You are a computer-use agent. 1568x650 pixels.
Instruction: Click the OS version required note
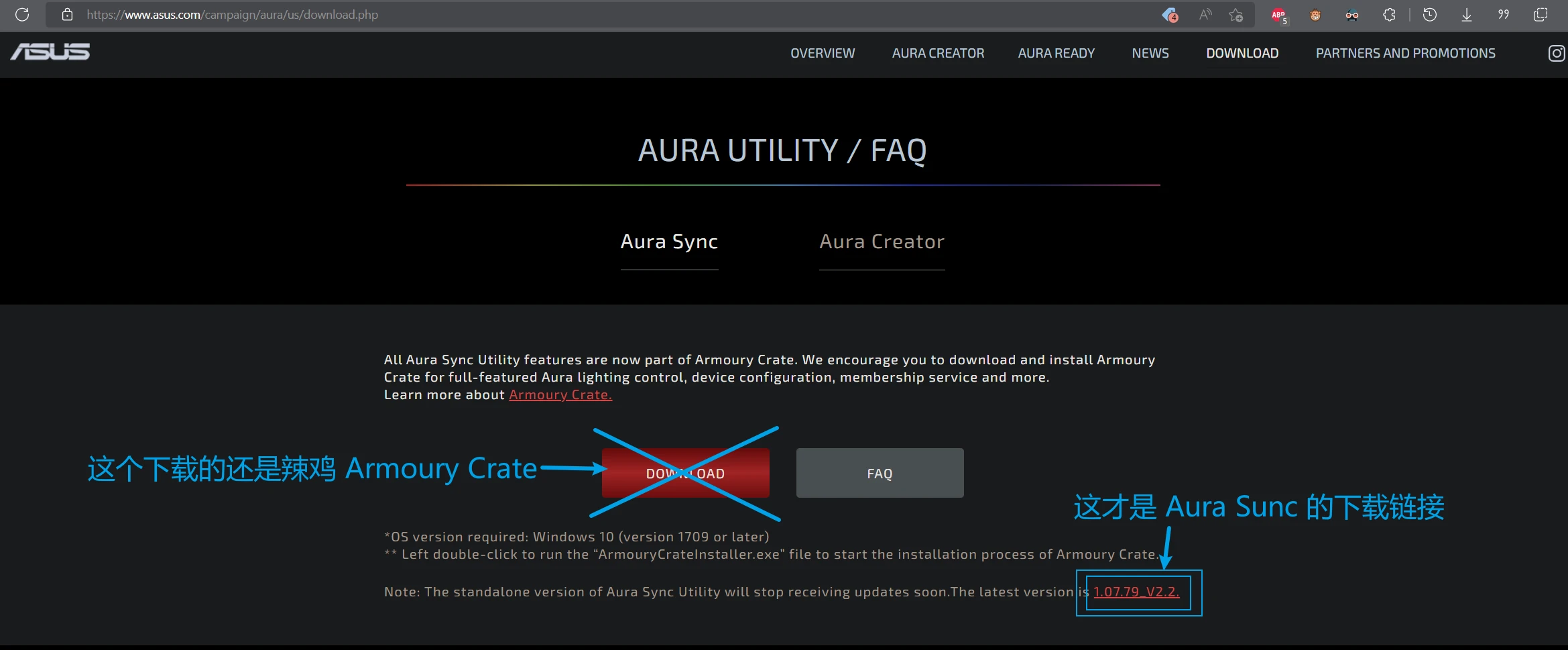coord(577,537)
